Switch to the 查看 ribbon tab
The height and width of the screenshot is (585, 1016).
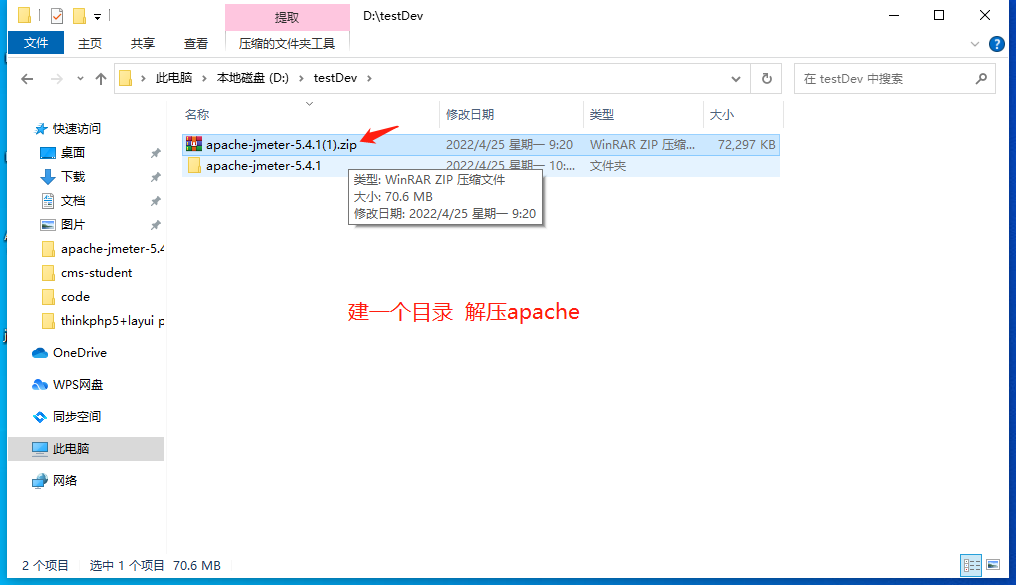point(196,43)
